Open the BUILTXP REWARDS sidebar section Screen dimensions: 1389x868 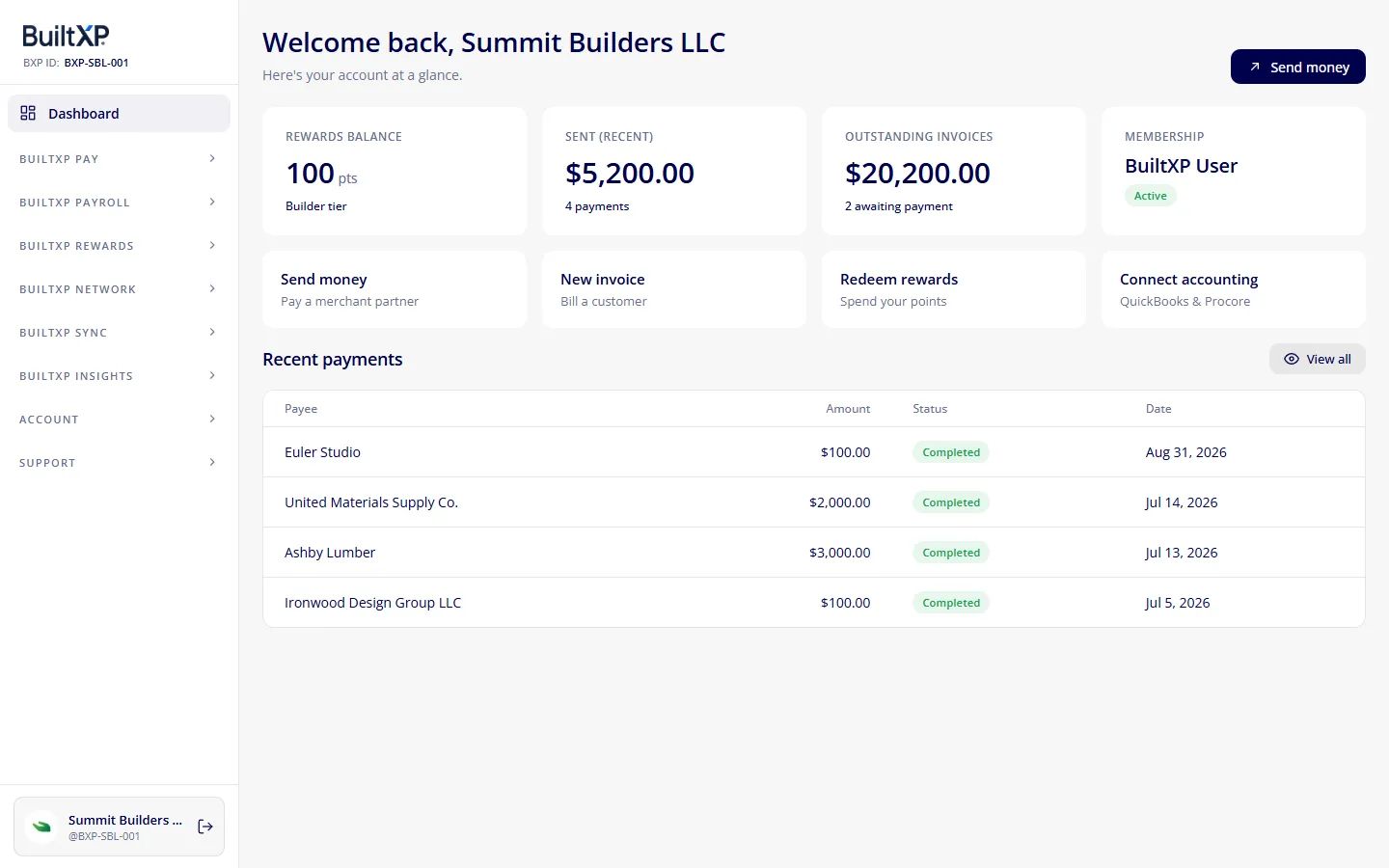click(119, 246)
